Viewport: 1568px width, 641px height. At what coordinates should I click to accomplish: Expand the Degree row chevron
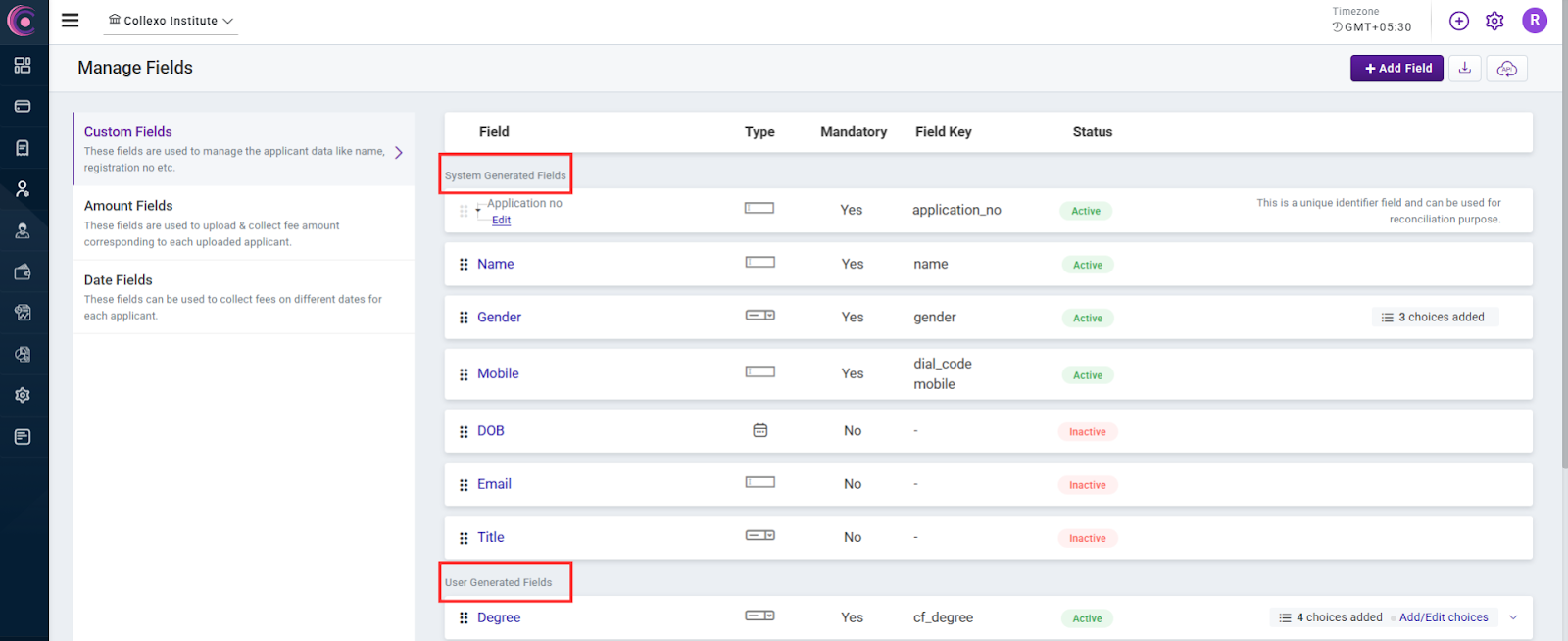[x=1513, y=617]
